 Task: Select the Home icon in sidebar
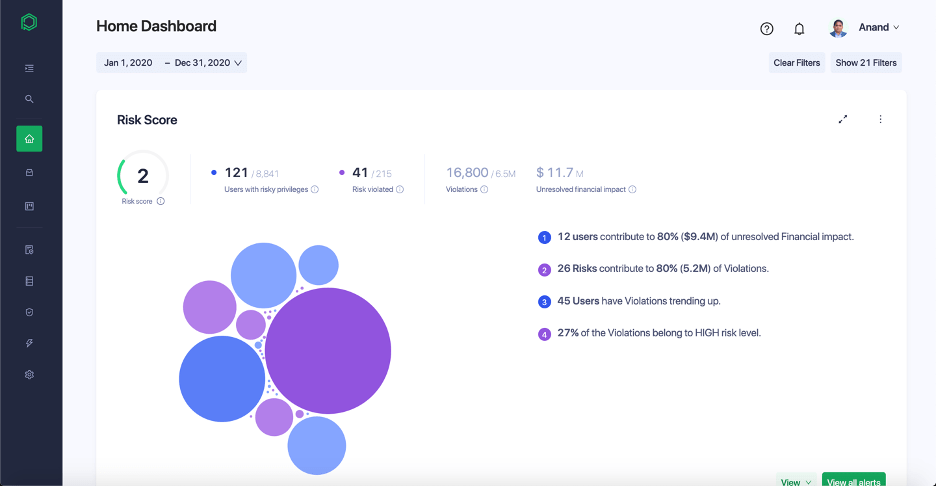(29, 139)
